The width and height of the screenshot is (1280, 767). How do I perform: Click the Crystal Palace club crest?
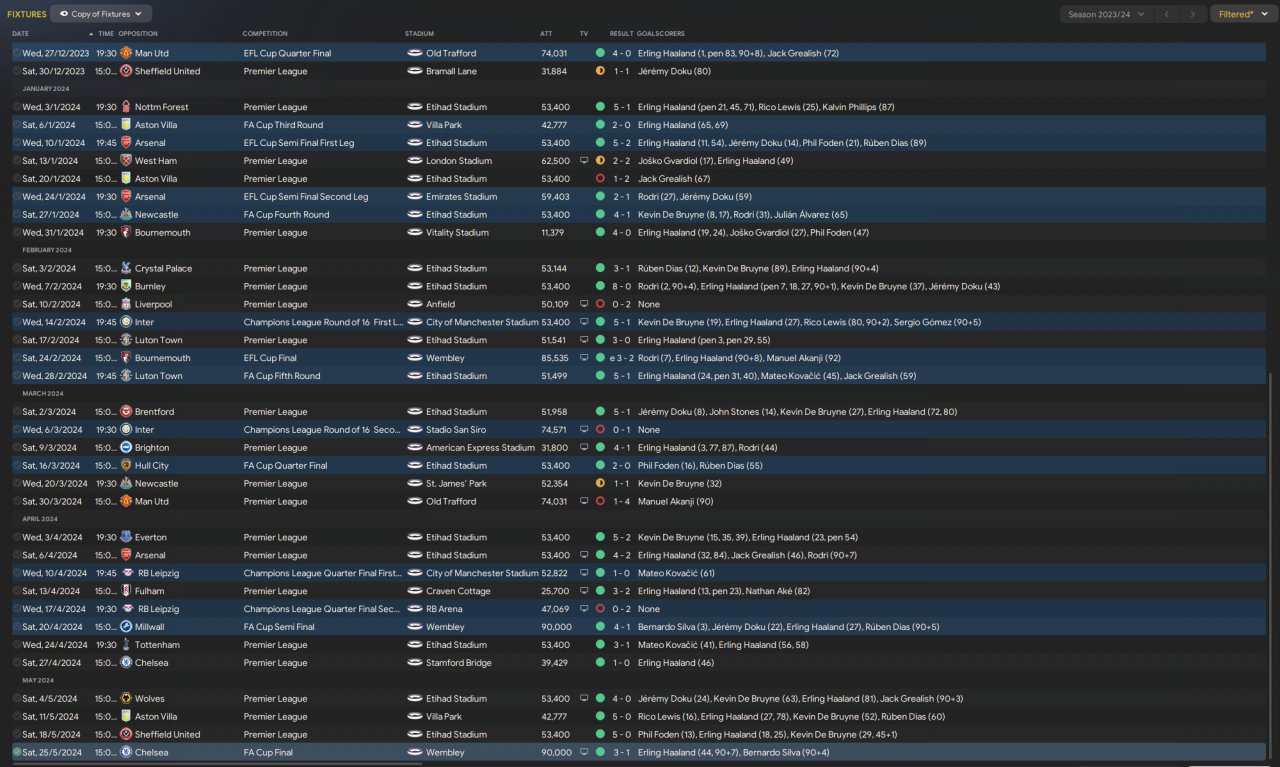point(126,269)
